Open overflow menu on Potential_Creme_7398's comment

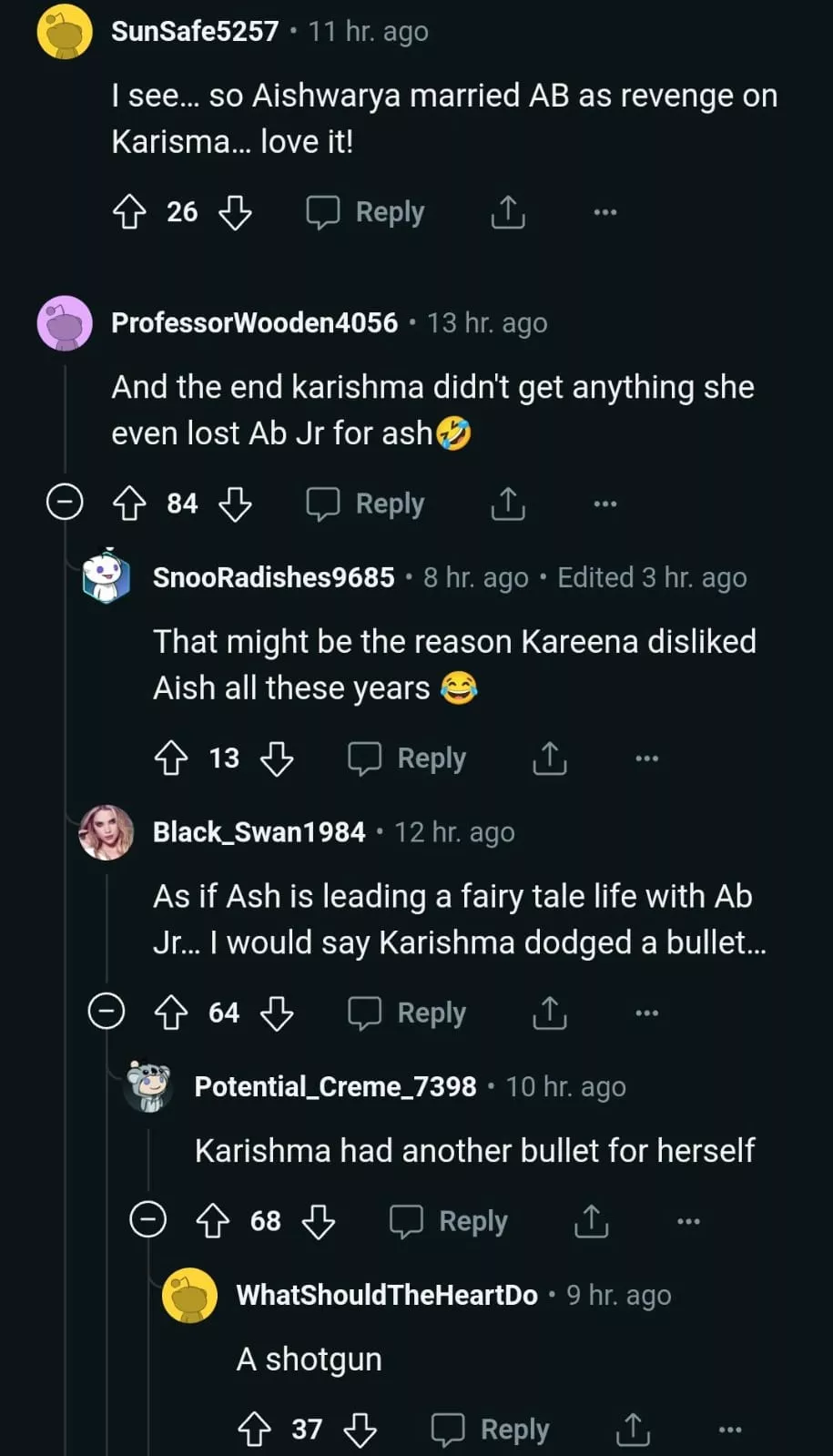pyautogui.click(x=689, y=1221)
